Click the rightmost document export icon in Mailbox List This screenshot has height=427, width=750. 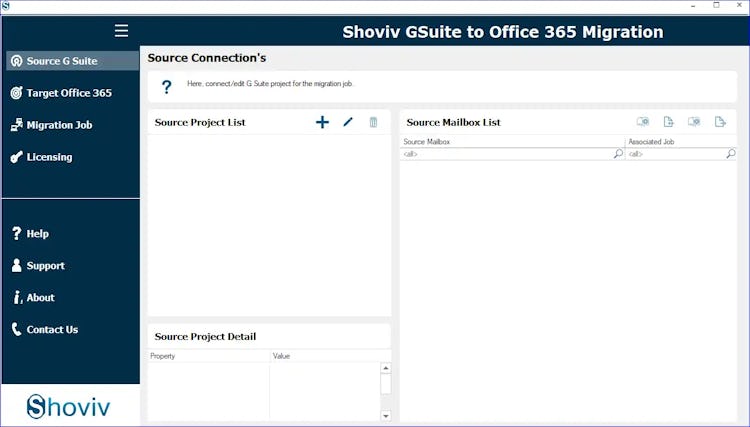tap(720, 122)
